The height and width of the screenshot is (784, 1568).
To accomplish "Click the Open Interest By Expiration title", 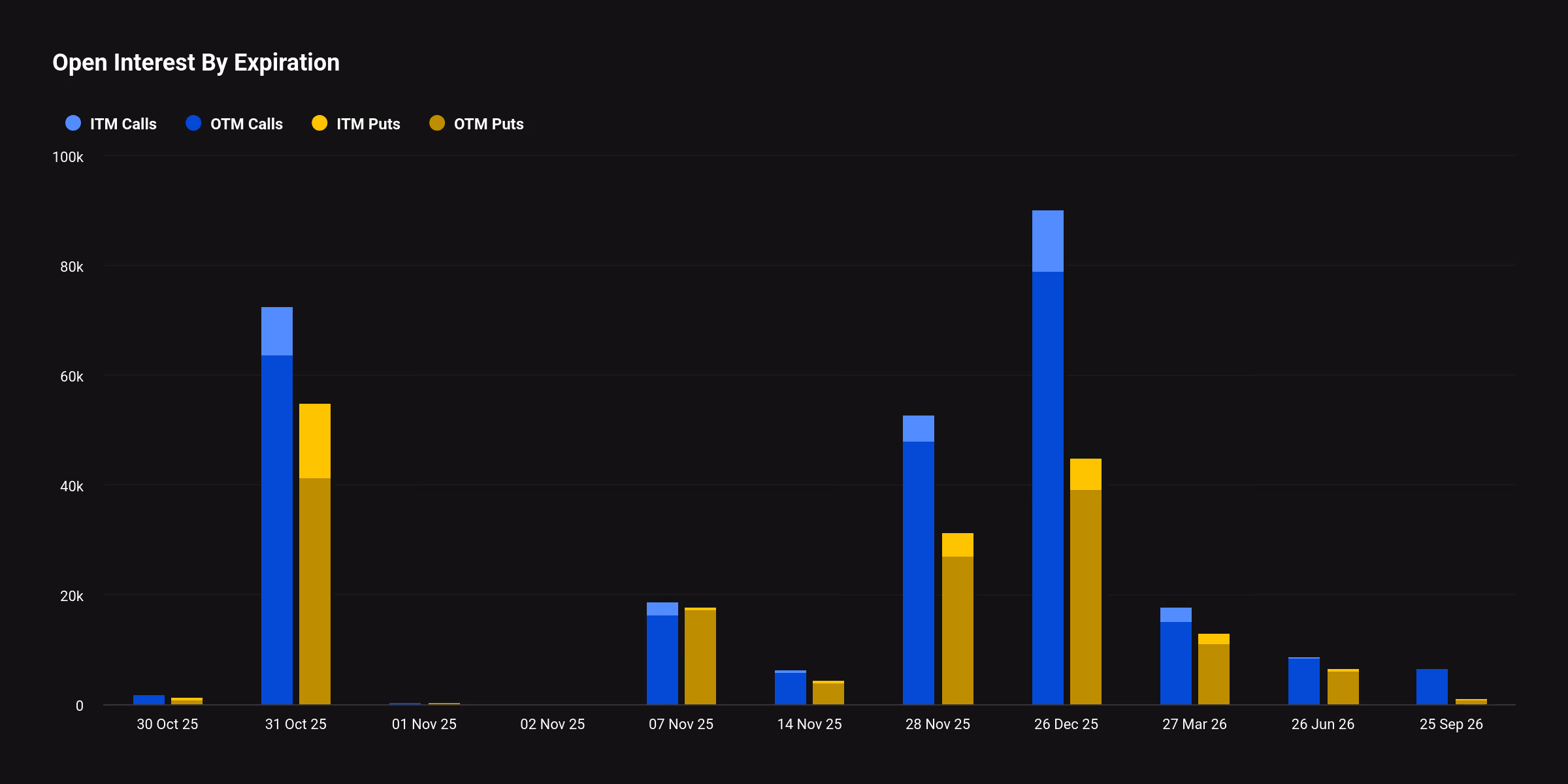I will [x=196, y=63].
